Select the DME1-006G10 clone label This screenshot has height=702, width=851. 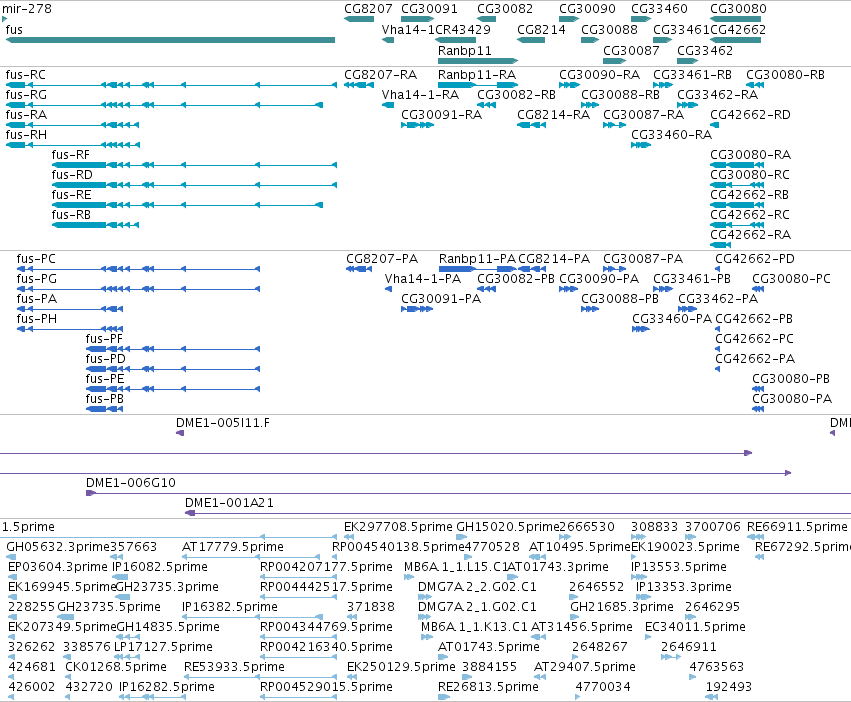coord(131,483)
